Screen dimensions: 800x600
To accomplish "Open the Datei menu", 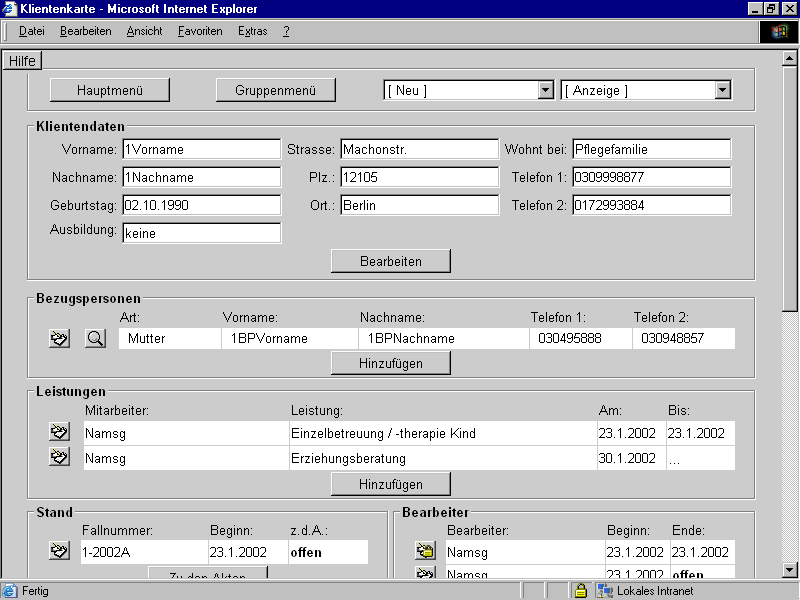I will coord(32,31).
